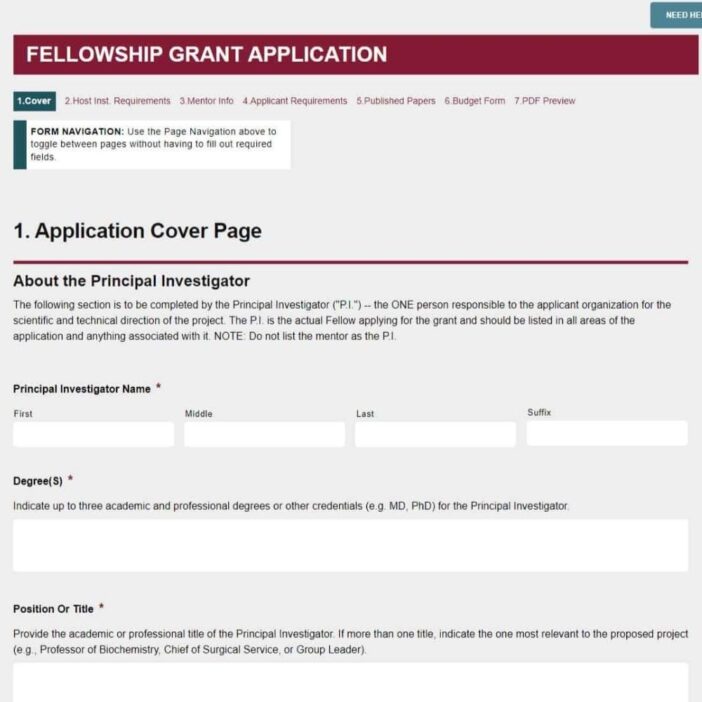Click the Suffix input box
This screenshot has height=702, width=702.
point(607,433)
